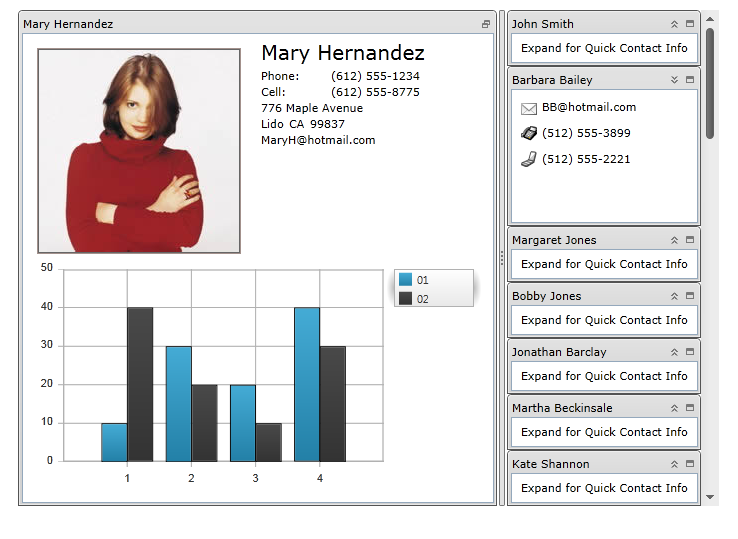Viewport: 738px width, 539px height.
Task: Maximize the Bobby Jones contact tile
Action: tap(690, 296)
